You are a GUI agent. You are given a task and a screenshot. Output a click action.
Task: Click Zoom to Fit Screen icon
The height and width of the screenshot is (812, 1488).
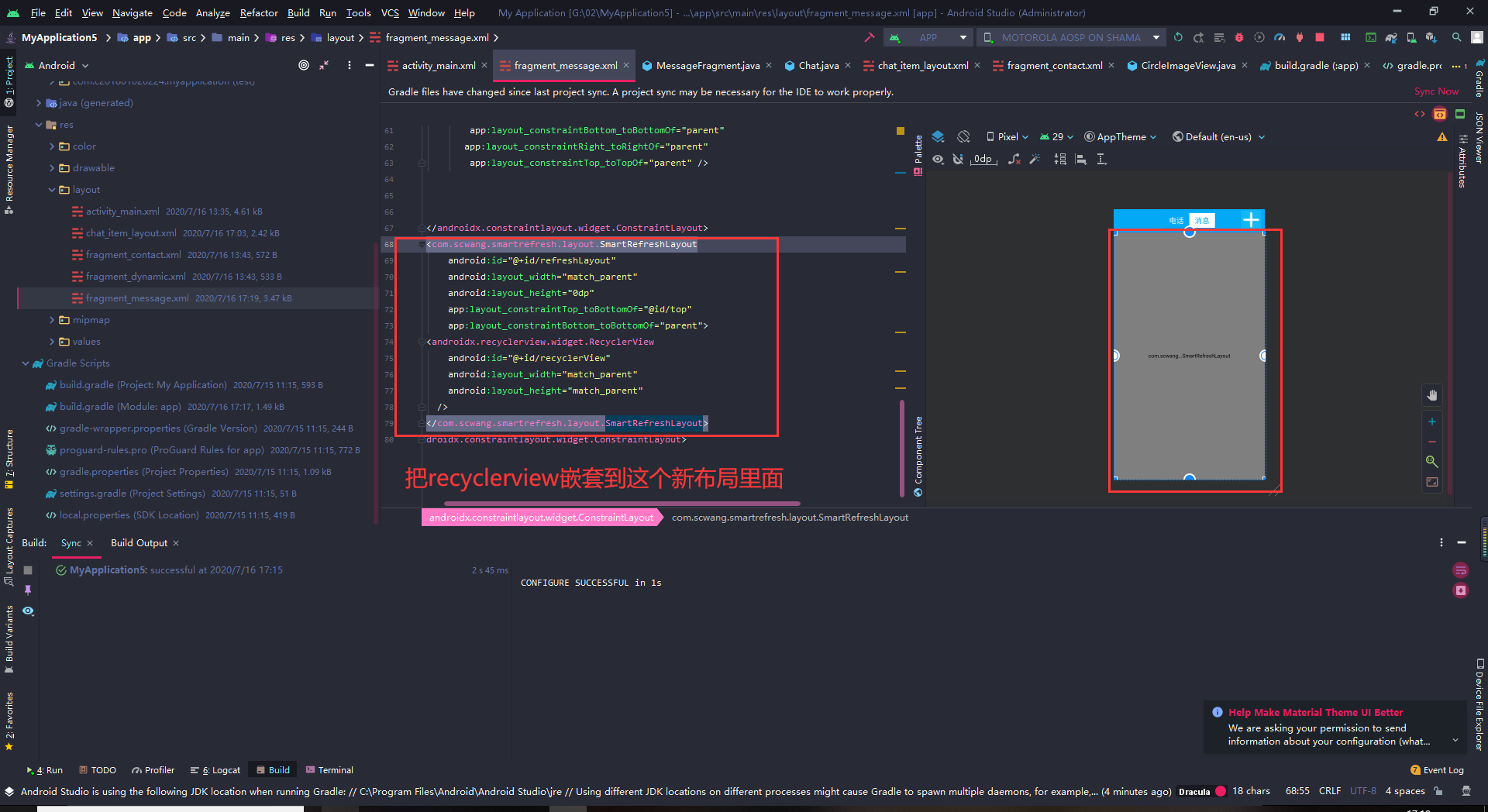(1432, 482)
